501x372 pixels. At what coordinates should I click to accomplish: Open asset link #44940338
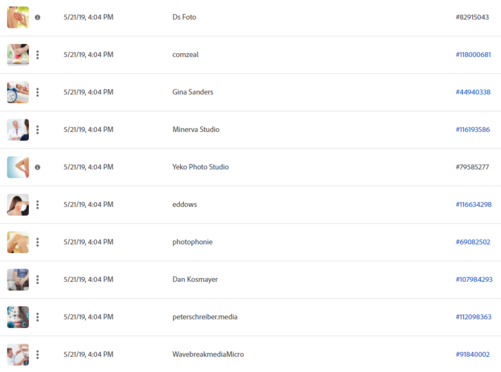click(x=473, y=92)
